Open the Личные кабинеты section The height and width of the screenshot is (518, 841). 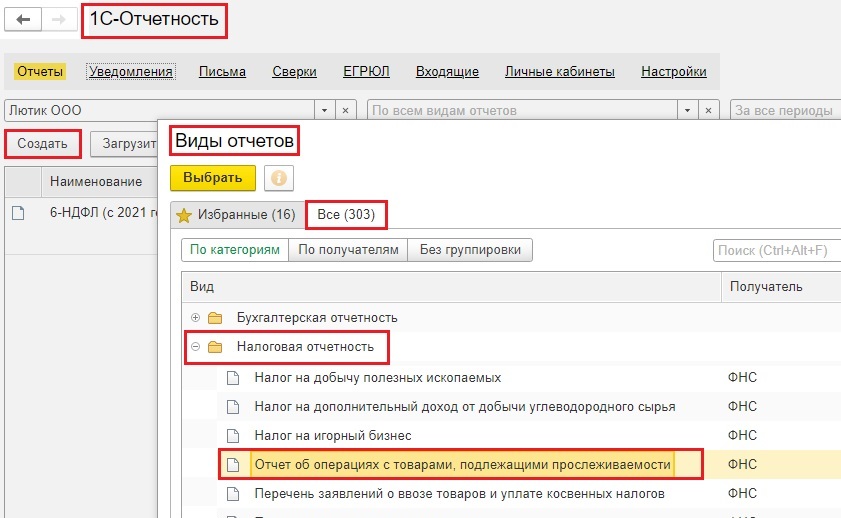point(559,71)
